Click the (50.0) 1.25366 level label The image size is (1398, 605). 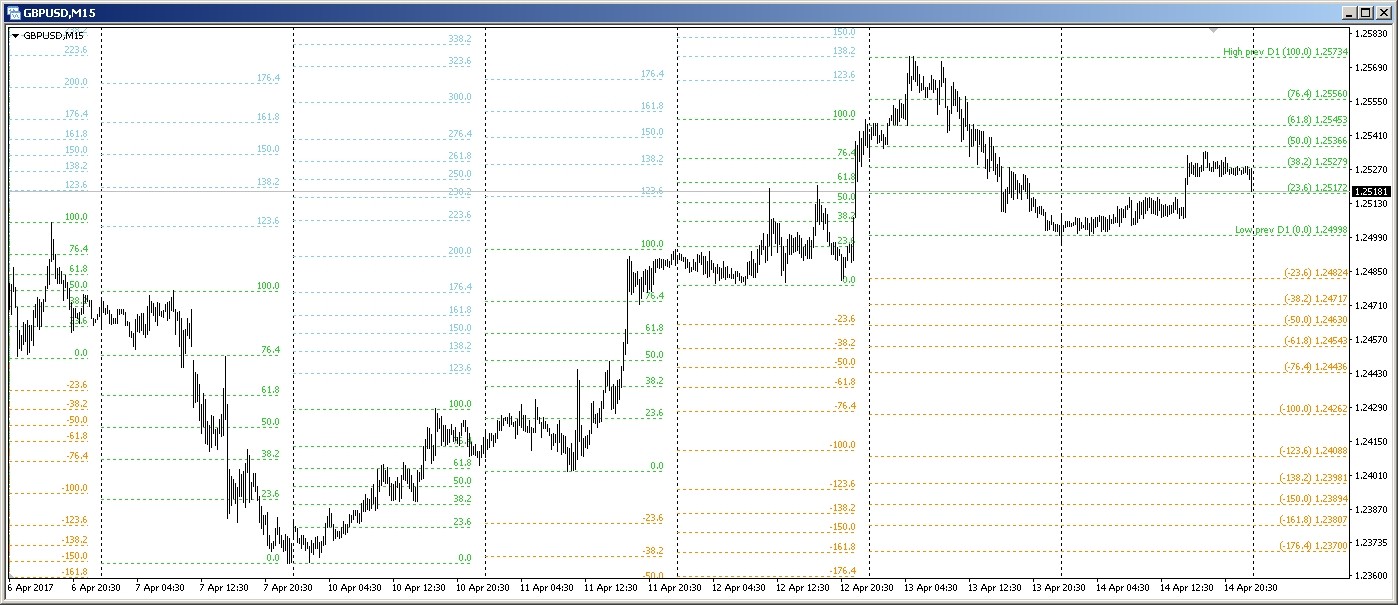coord(1317,141)
